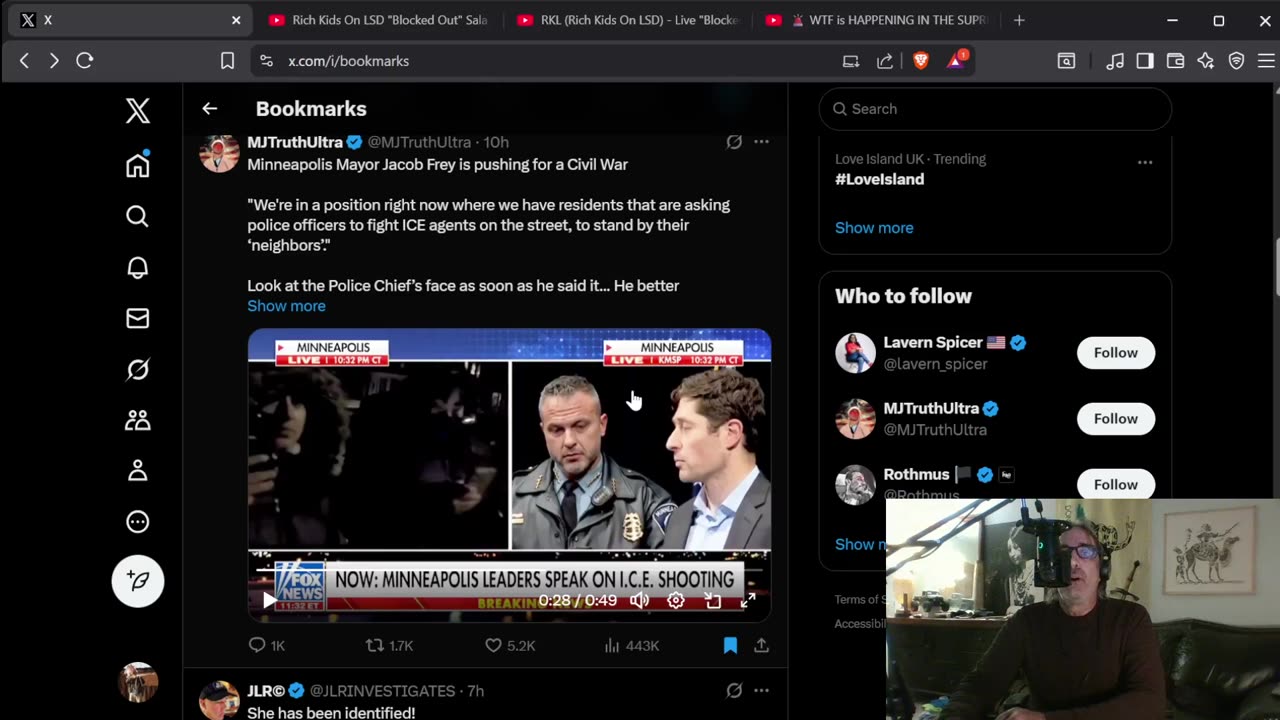Remove bookmark from MJTruthUltra post
This screenshot has height=720, width=1280.
(730, 646)
